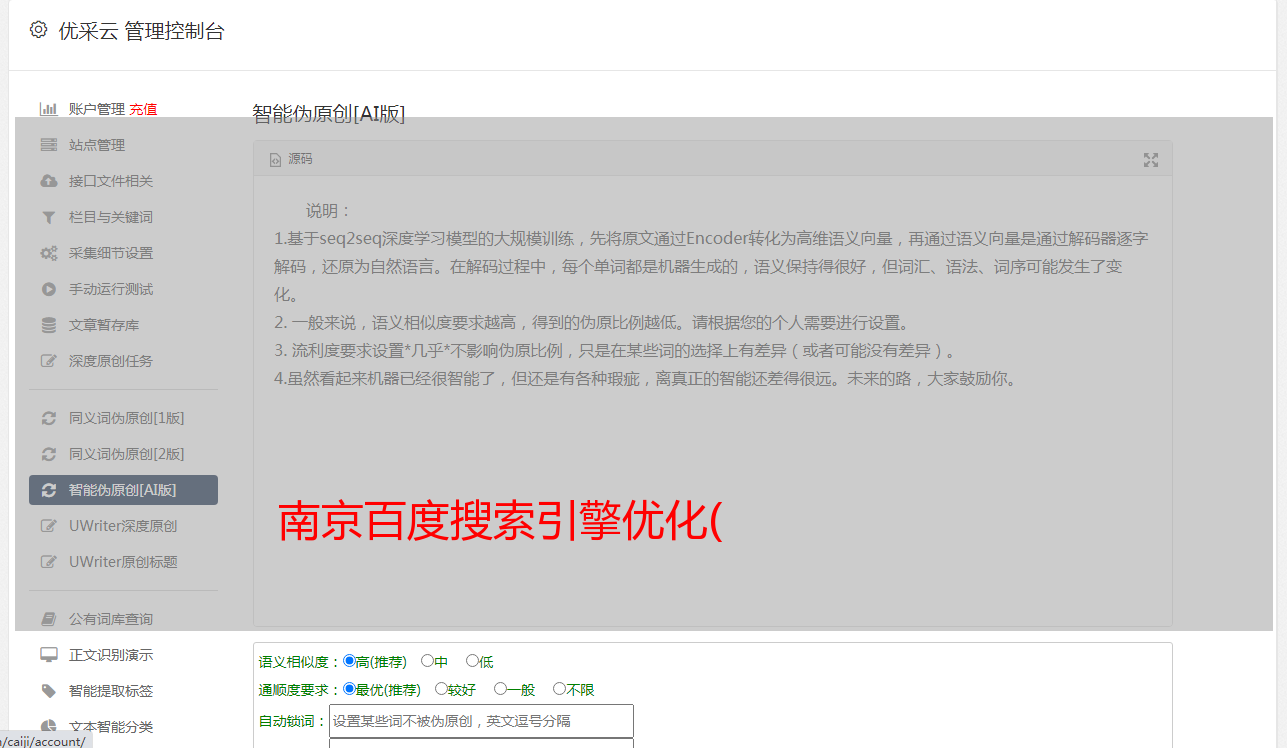Click the server icon for 站点管理
The image size is (1287, 748).
click(48, 145)
